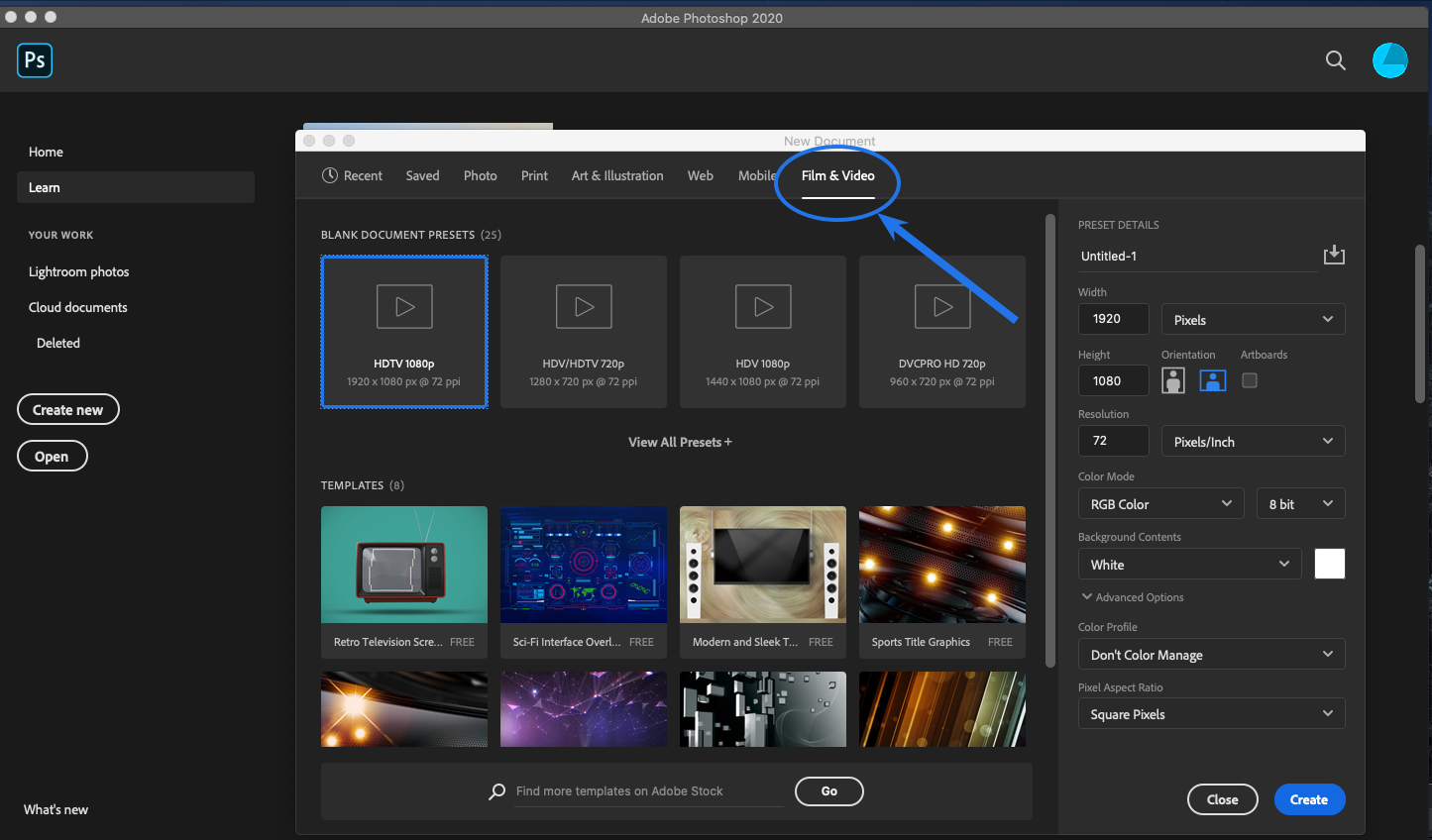Switch to the Film & Video tab
The image size is (1432, 840).
point(837,175)
